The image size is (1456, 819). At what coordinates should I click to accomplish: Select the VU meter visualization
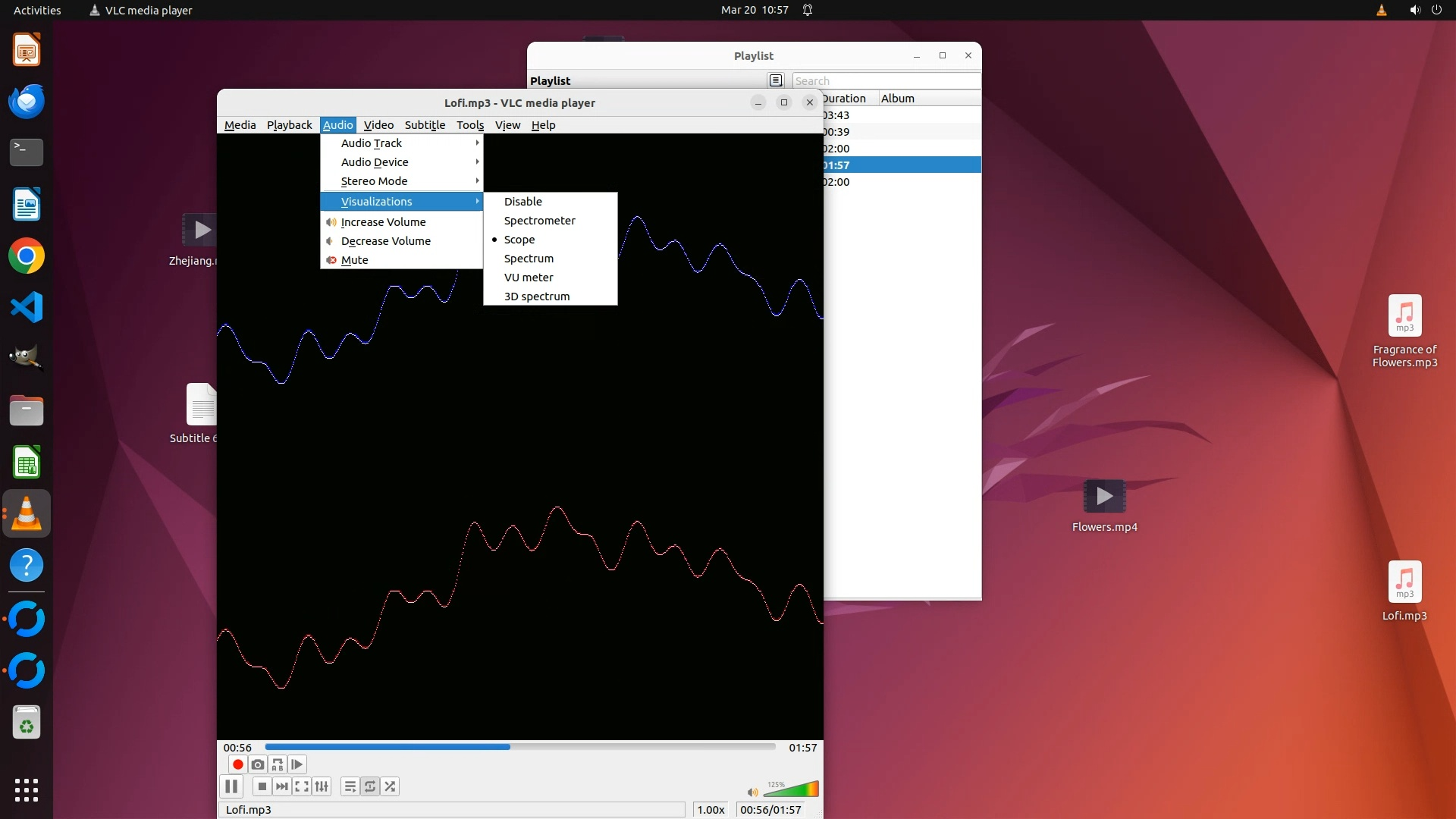pos(529,278)
